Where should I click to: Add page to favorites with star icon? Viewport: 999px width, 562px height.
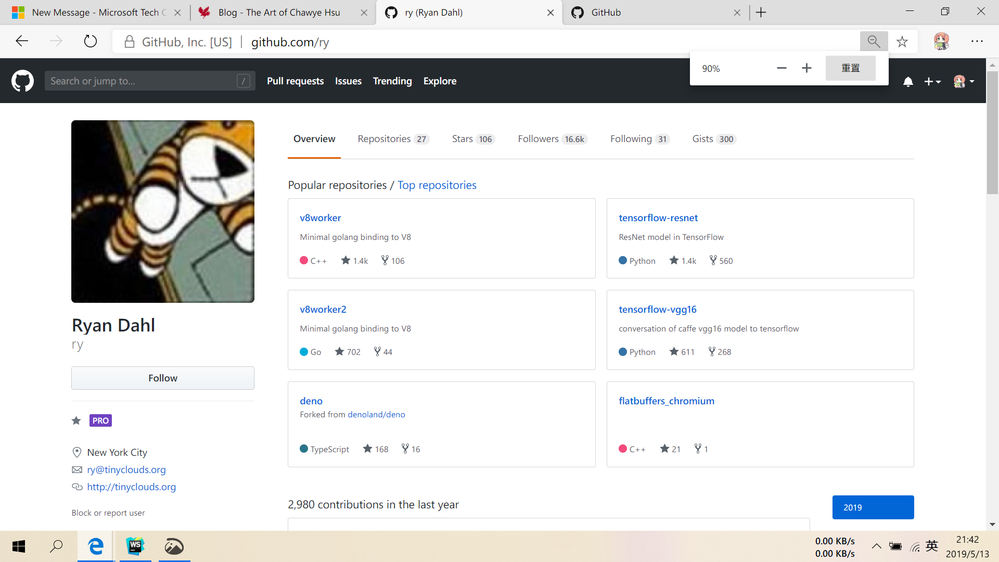pos(902,41)
